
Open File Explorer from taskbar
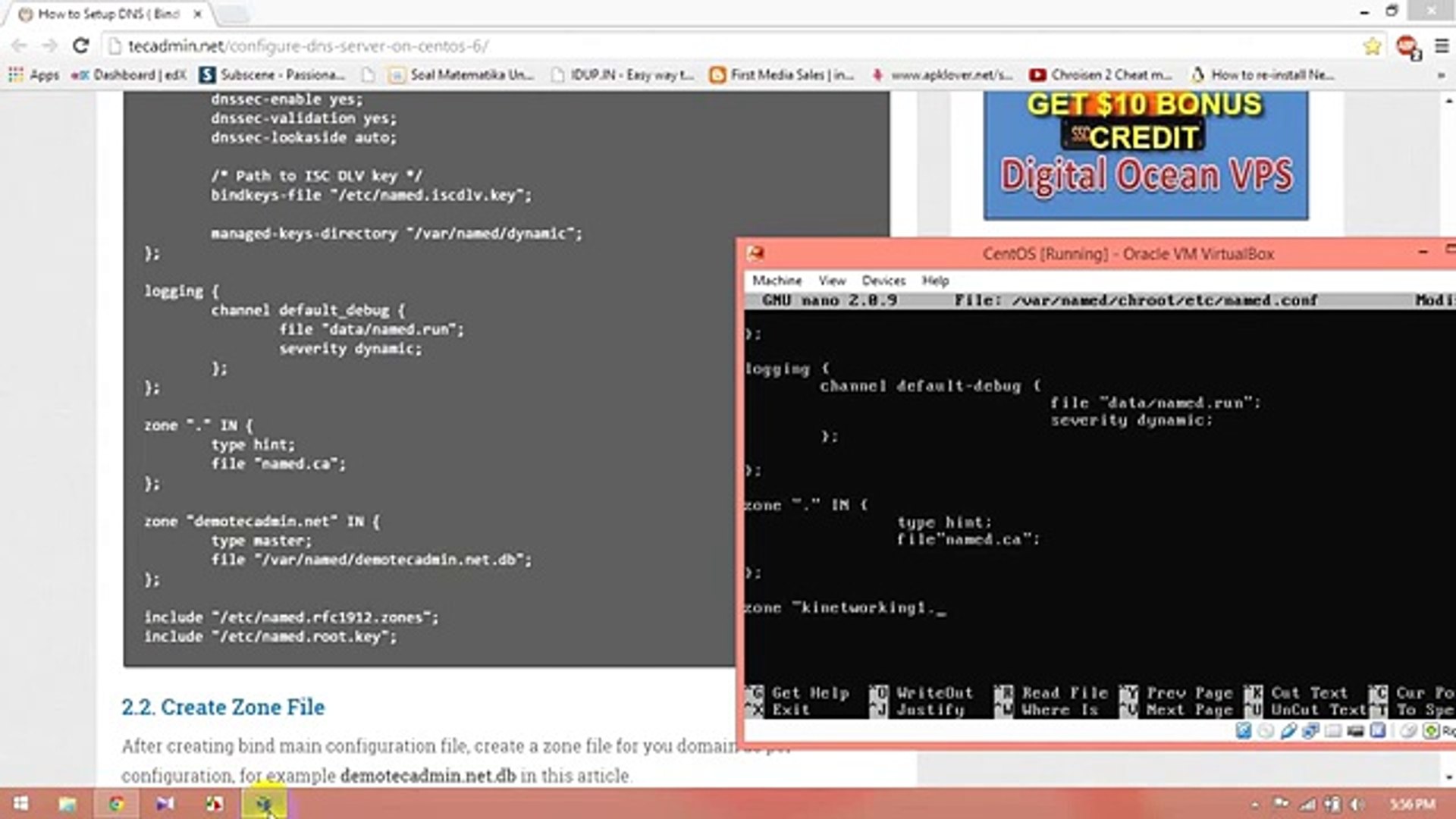(x=67, y=804)
